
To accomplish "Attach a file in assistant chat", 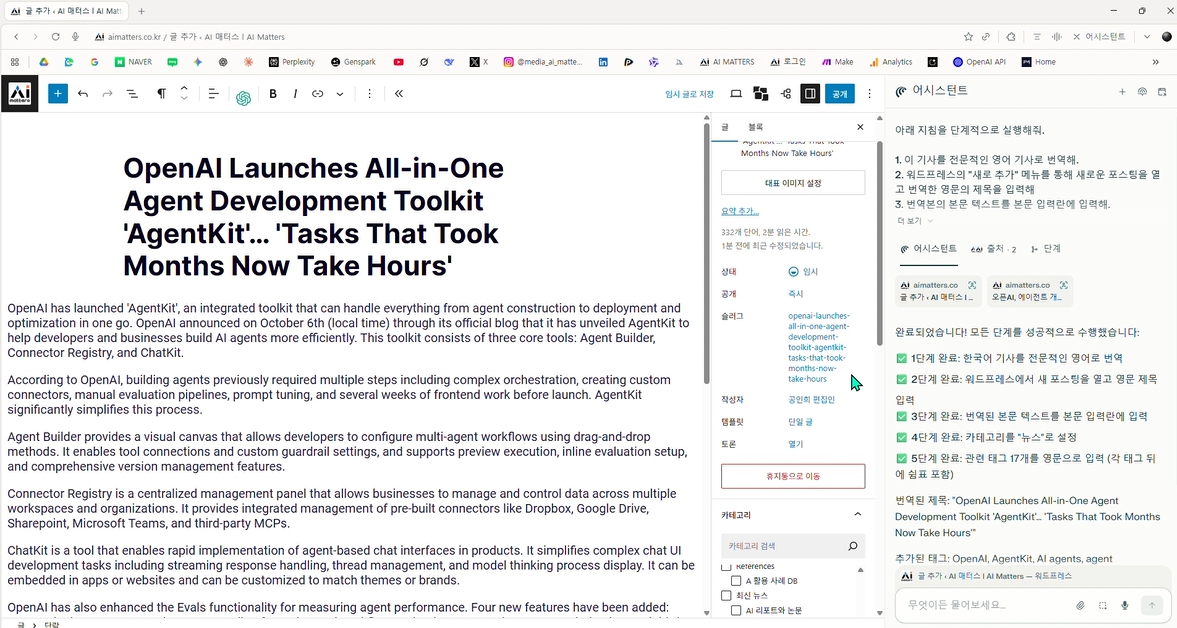I will pos(1080,605).
